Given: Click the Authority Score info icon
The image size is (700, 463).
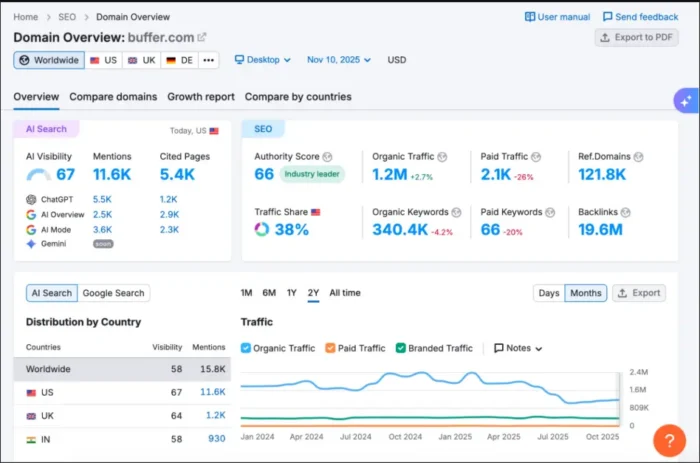Looking at the screenshot, I should 328,157.
